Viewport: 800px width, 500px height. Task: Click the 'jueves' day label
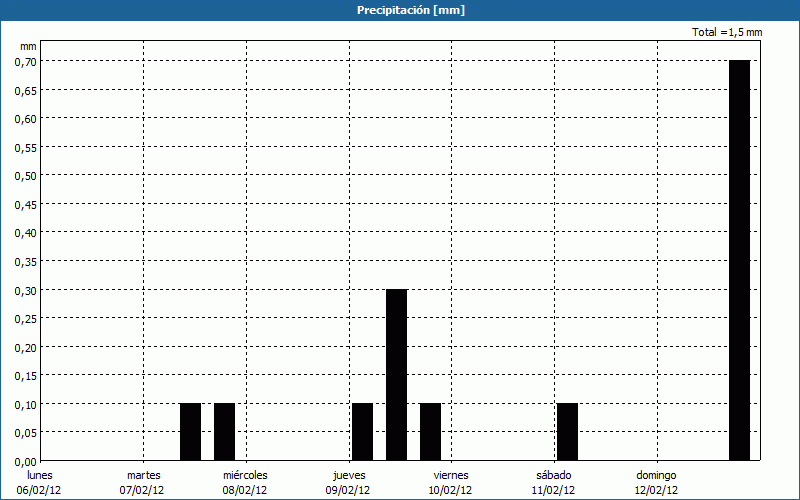tap(349, 475)
